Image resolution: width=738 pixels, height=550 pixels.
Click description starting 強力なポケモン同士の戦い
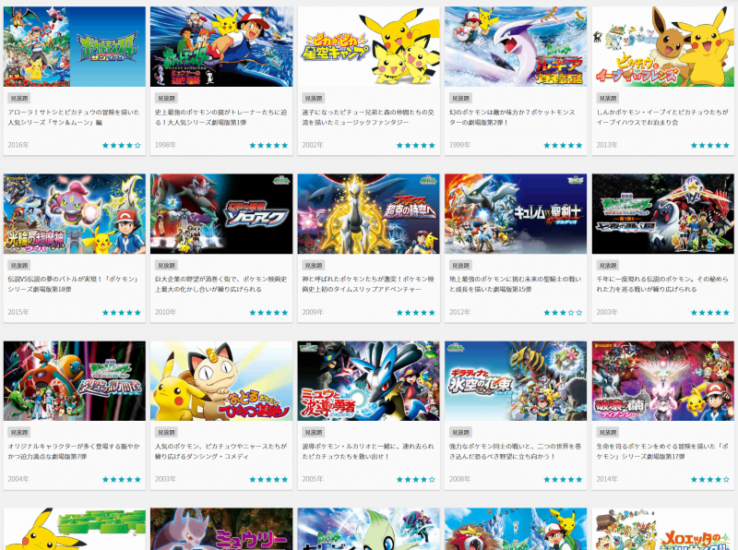coord(515,451)
